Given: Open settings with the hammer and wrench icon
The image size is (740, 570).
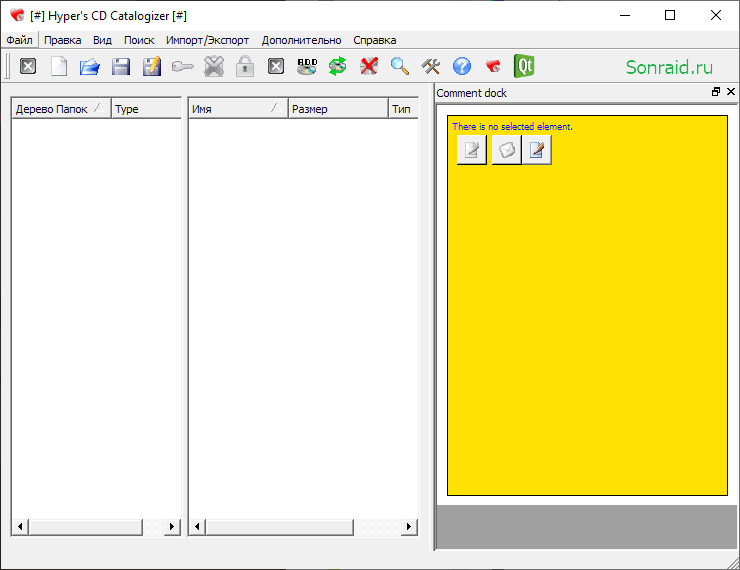Looking at the screenshot, I should [x=430, y=67].
